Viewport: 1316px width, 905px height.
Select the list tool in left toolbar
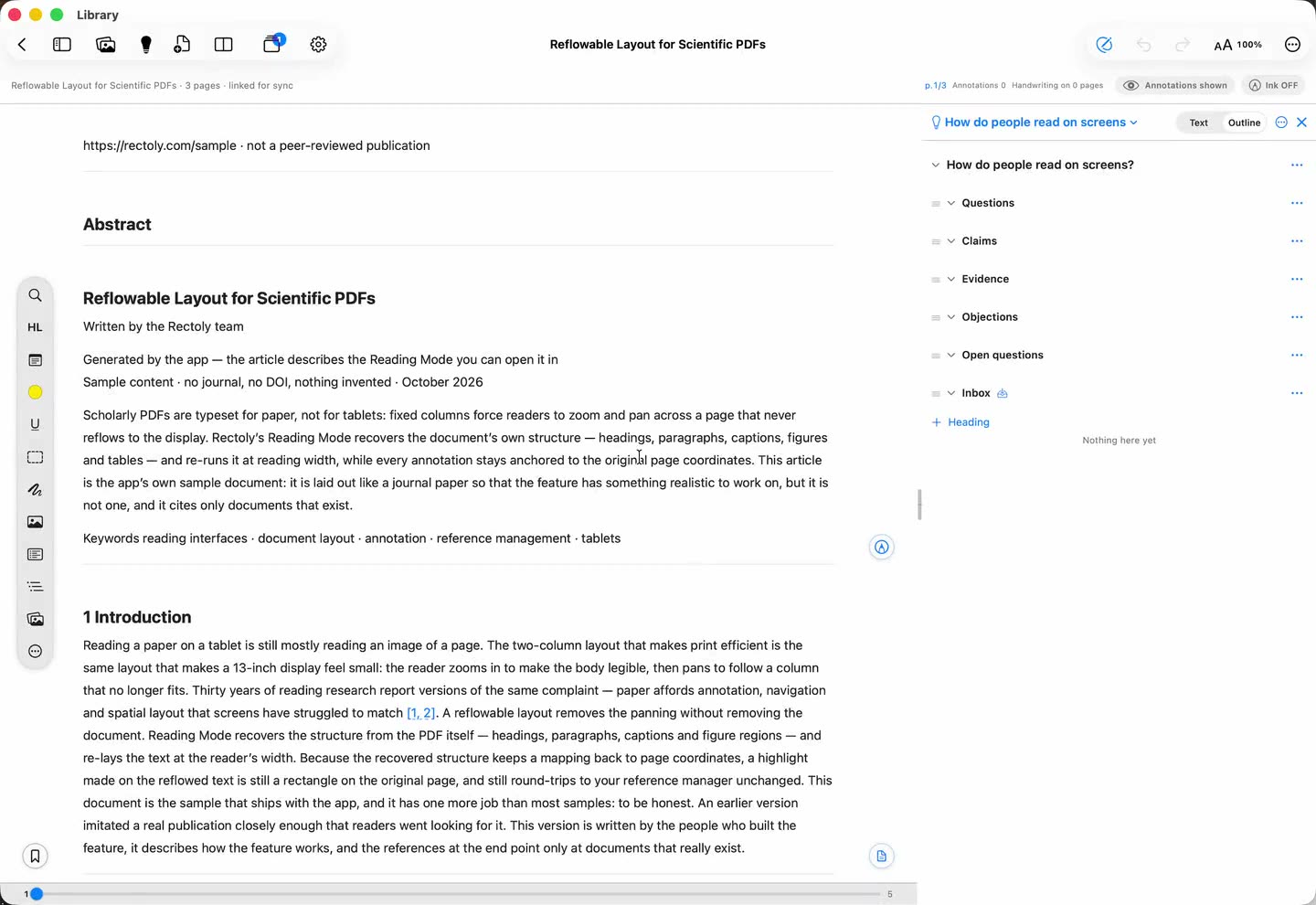pos(35,587)
